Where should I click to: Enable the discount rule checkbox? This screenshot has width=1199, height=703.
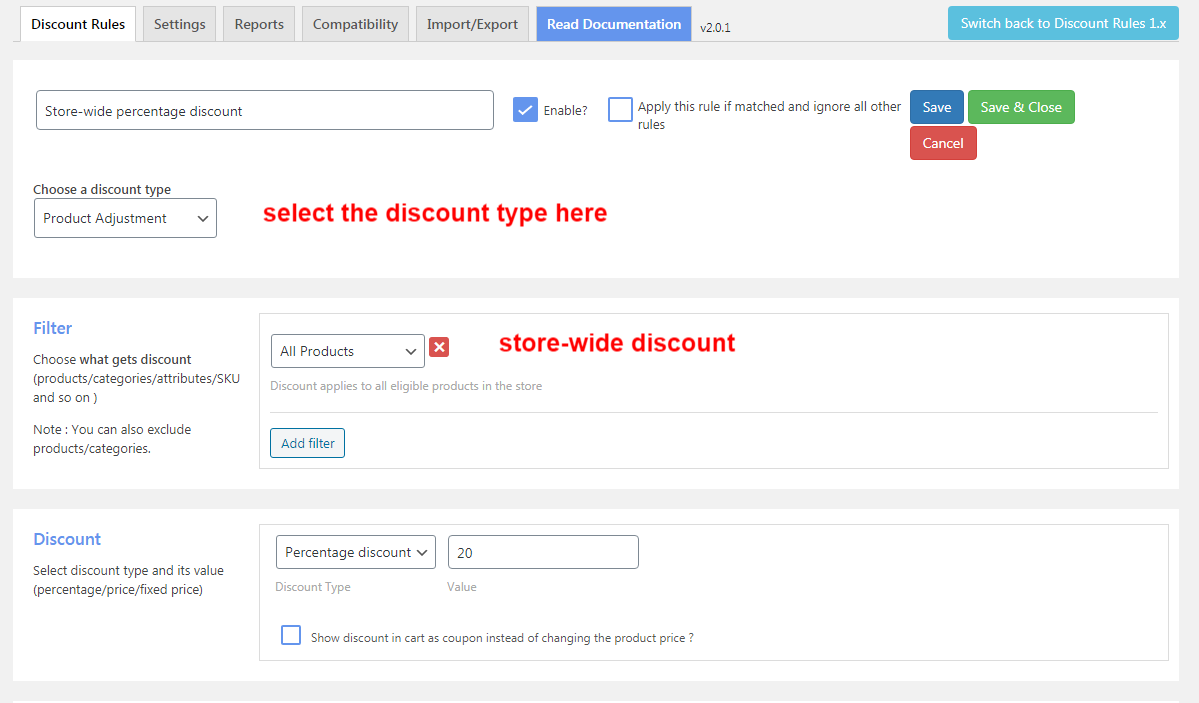pos(525,110)
